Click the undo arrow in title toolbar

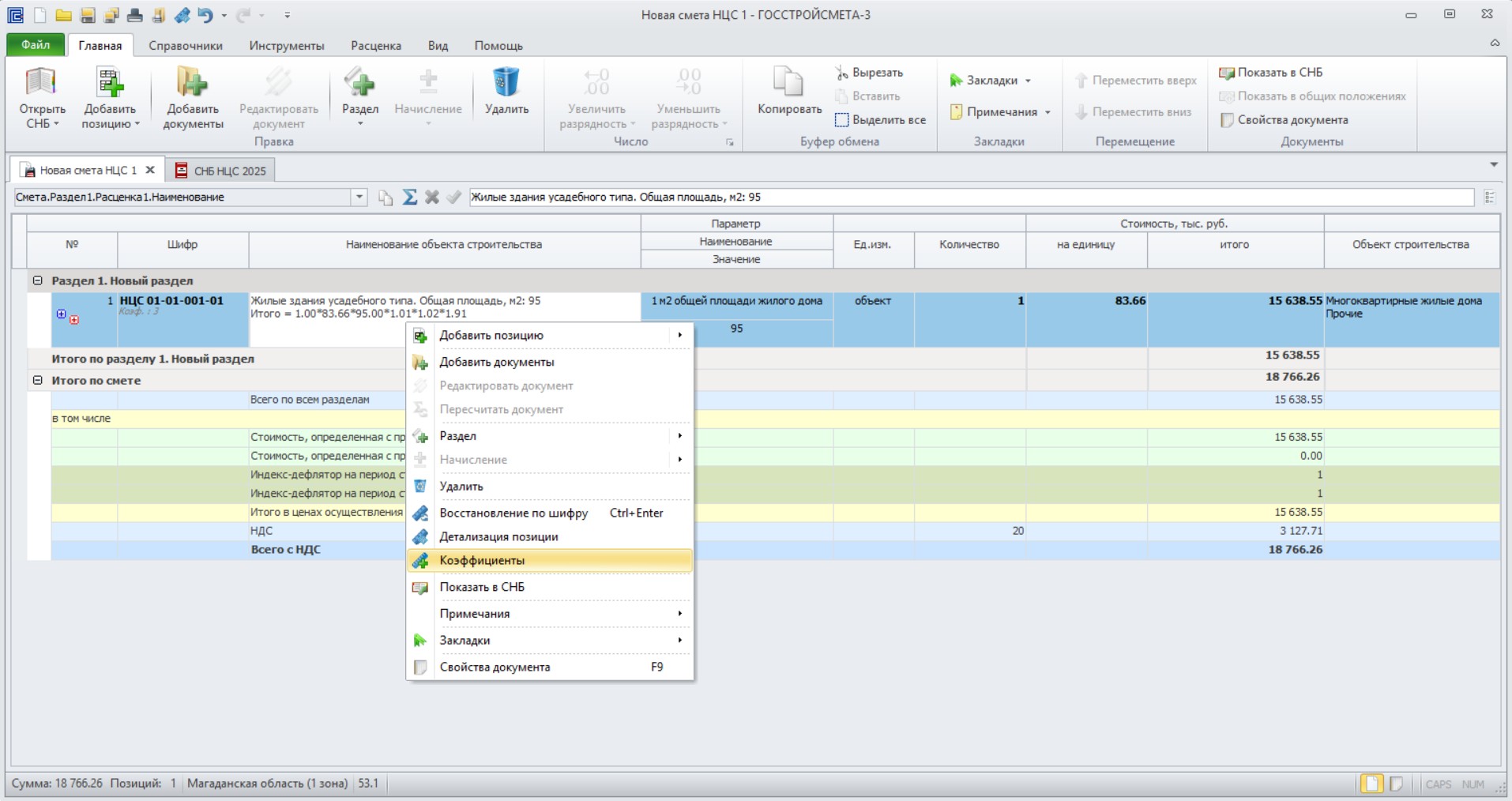click(205, 15)
